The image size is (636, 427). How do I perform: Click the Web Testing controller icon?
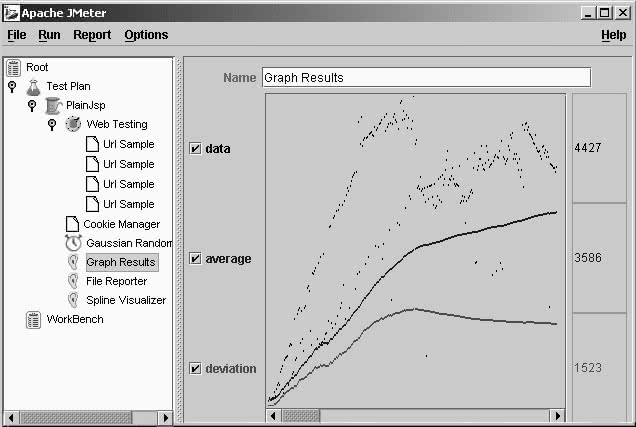pos(73,124)
